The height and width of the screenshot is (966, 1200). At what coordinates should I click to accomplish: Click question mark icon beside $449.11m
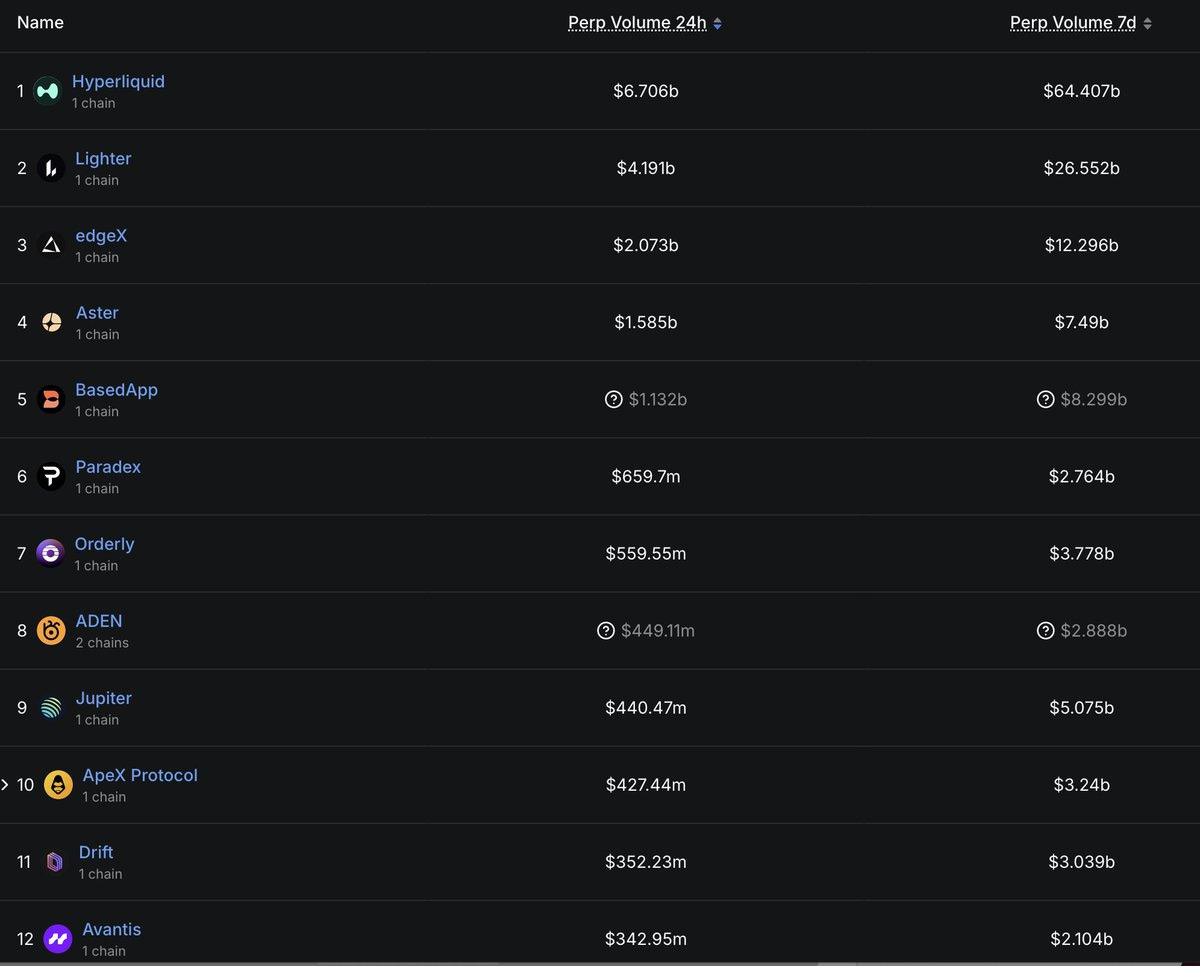(x=606, y=630)
